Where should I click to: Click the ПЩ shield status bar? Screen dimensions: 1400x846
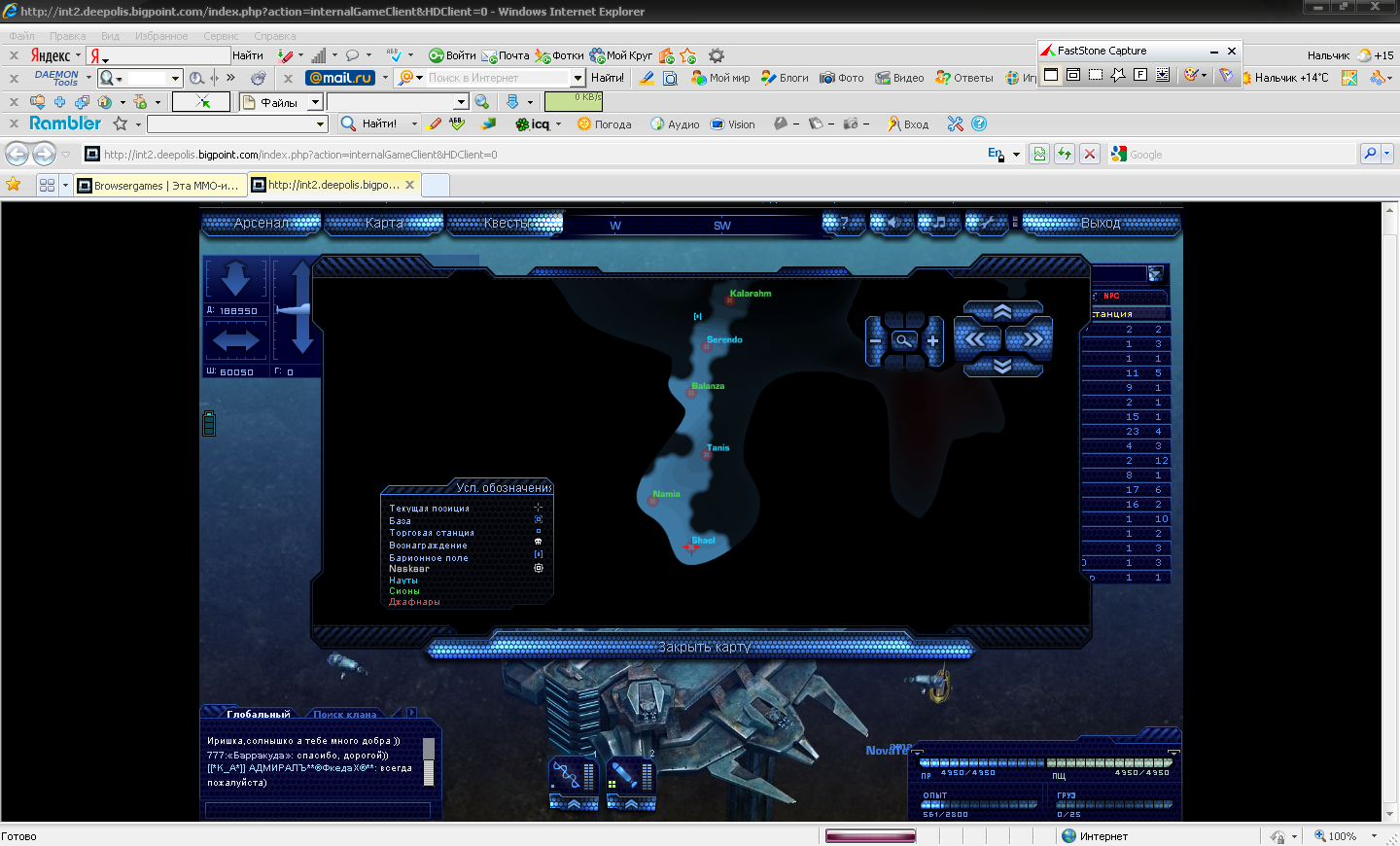[x=1109, y=763]
